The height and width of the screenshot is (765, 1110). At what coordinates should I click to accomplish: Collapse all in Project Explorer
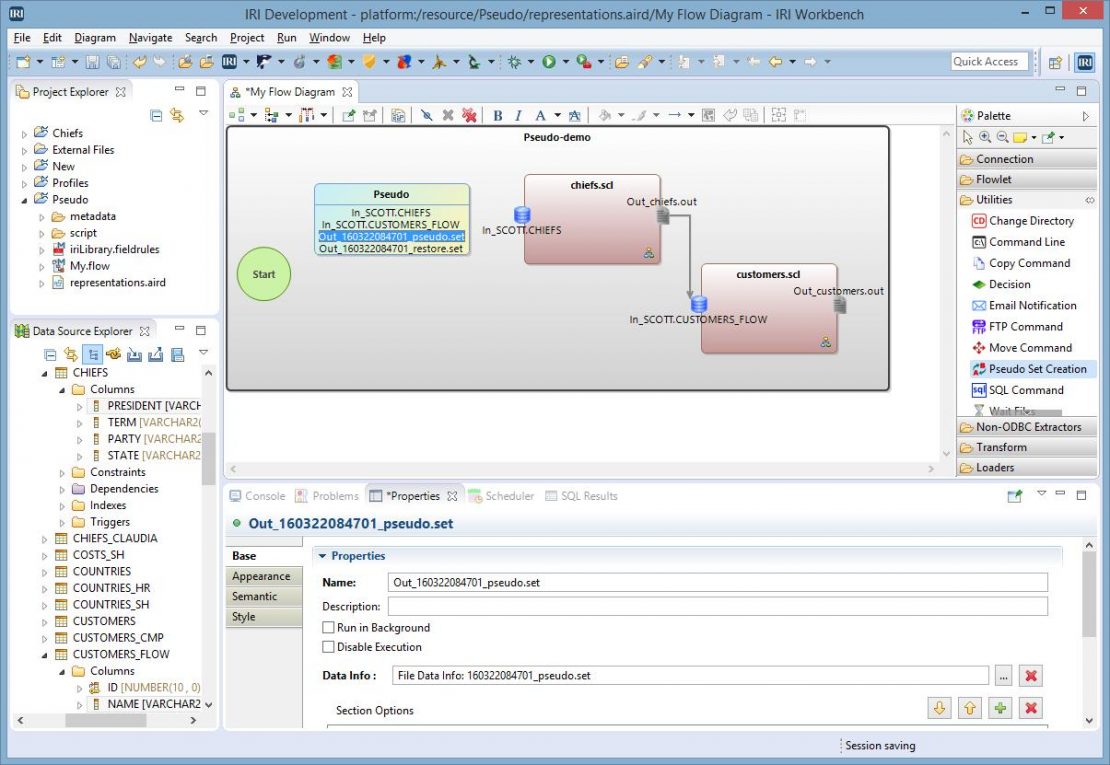(x=156, y=115)
